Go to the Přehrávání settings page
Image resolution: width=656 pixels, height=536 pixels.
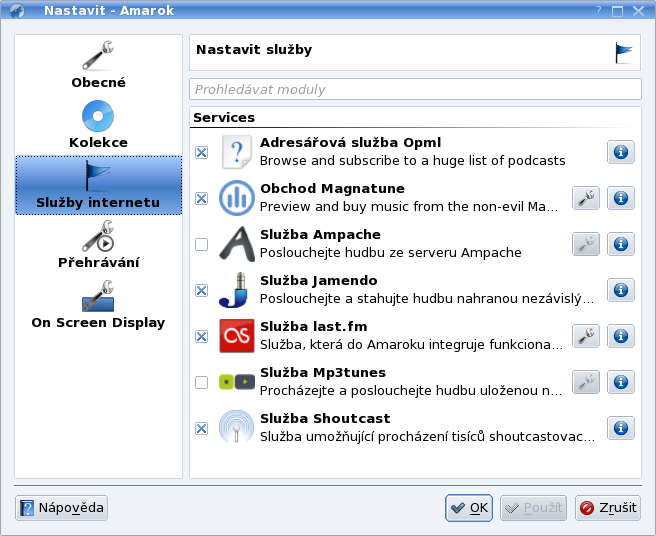point(98,245)
